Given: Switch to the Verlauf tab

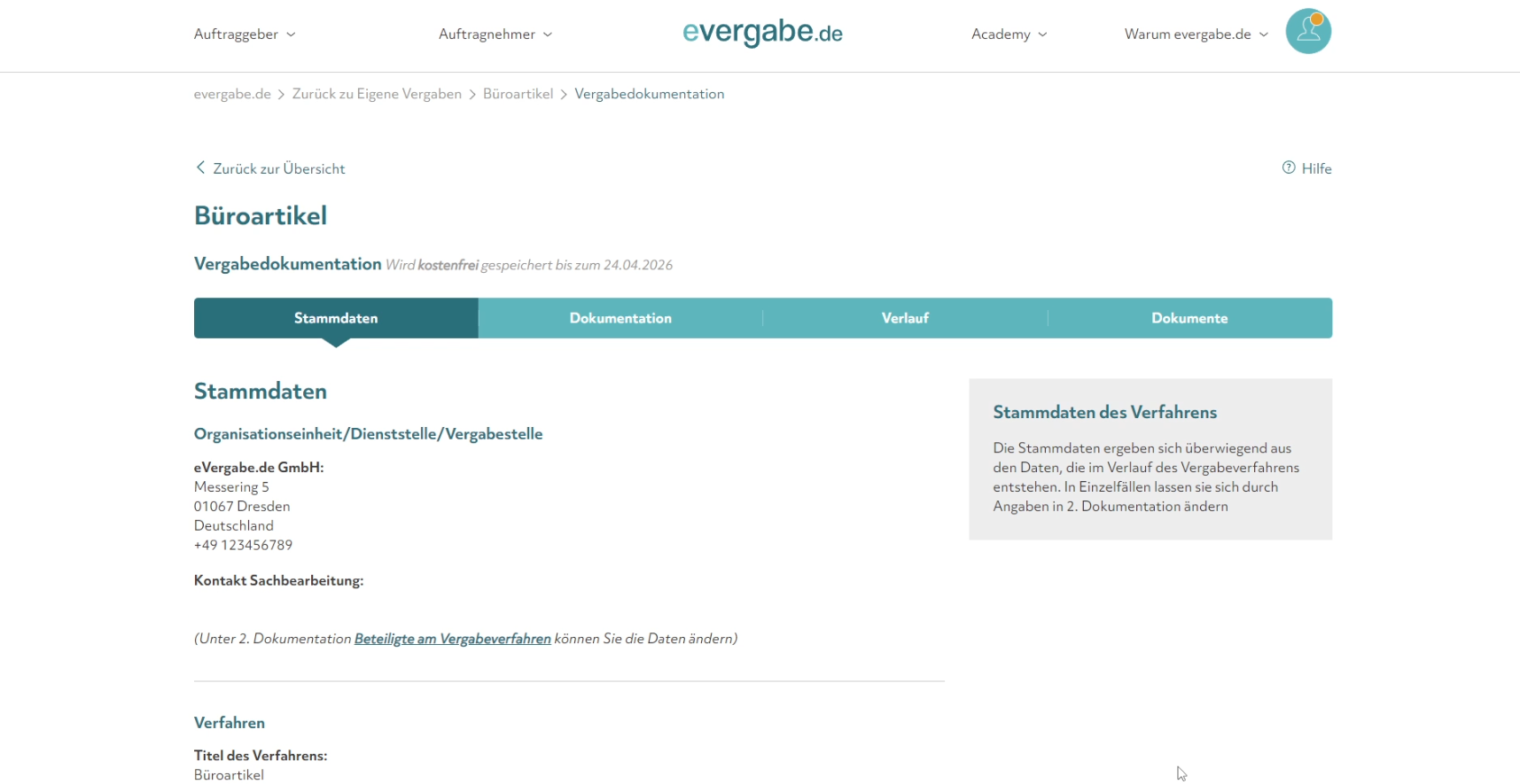Looking at the screenshot, I should coord(905,318).
